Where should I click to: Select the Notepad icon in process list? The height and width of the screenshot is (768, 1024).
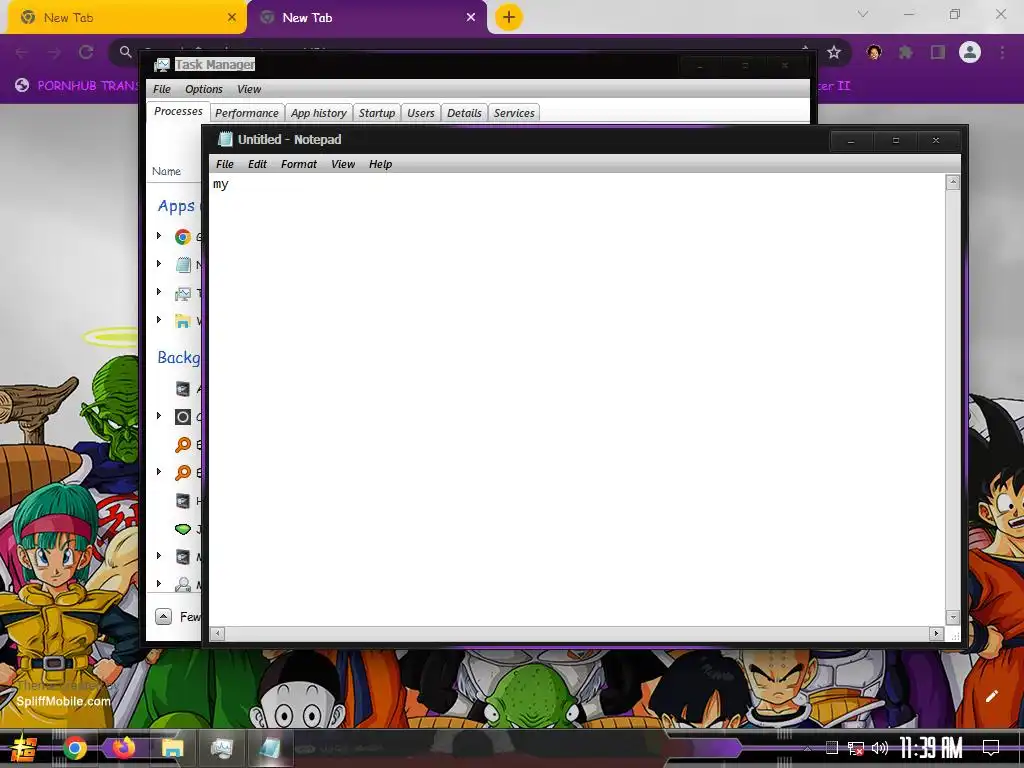(x=183, y=264)
